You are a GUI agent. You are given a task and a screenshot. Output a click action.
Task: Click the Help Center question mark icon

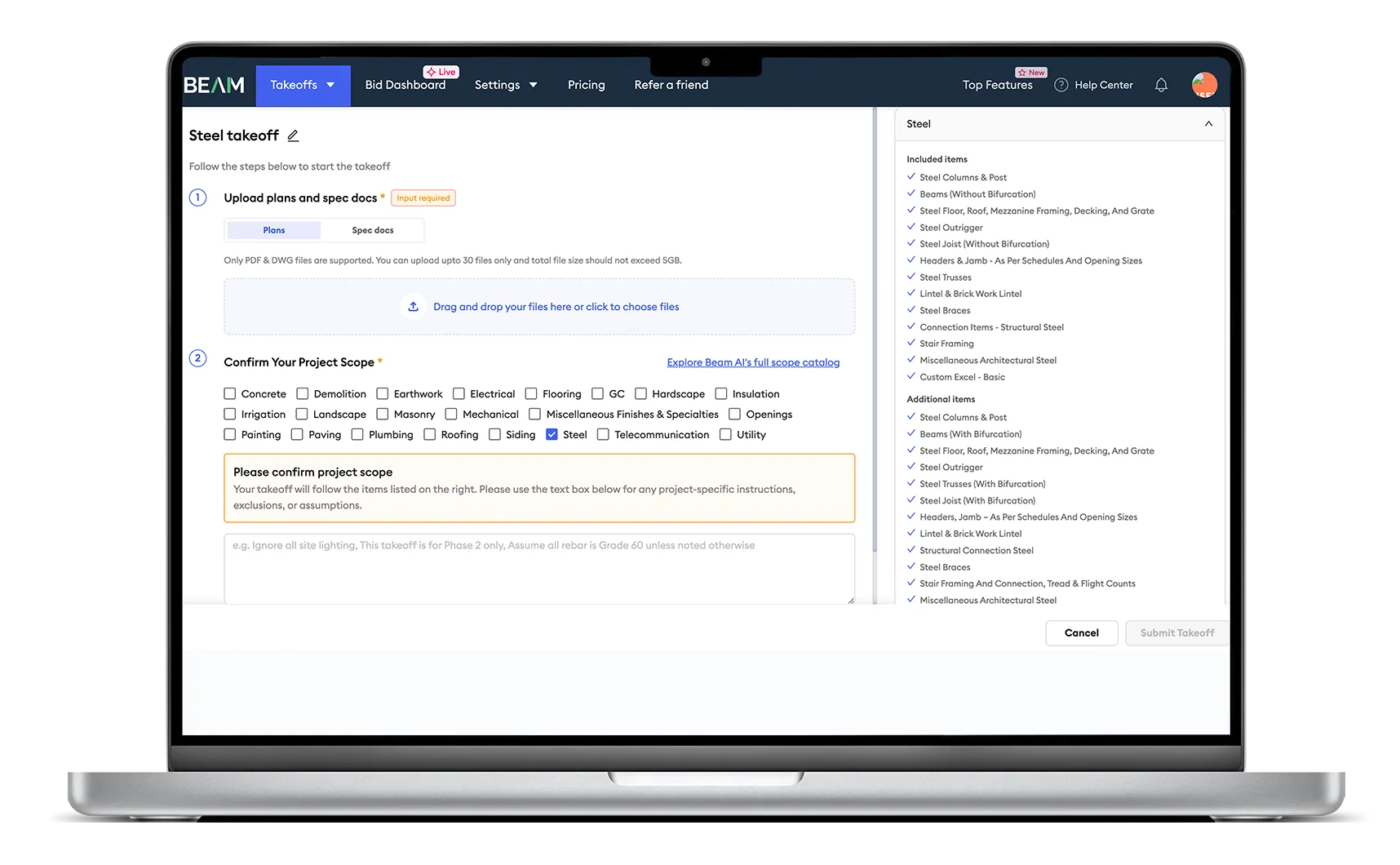[x=1061, y=85]
